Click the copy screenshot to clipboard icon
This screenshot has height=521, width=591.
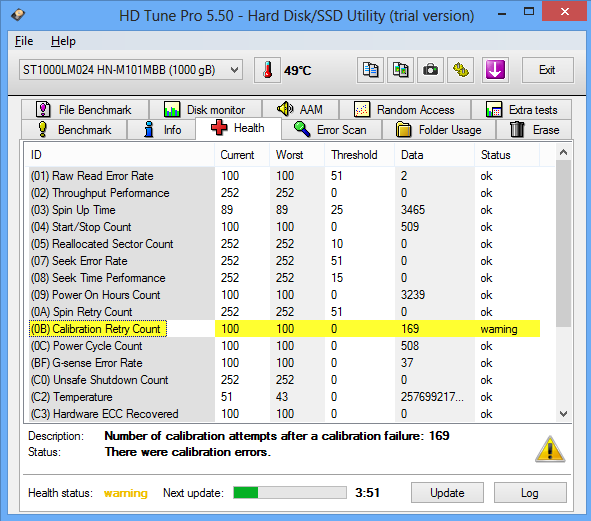(x=400, y=70)
